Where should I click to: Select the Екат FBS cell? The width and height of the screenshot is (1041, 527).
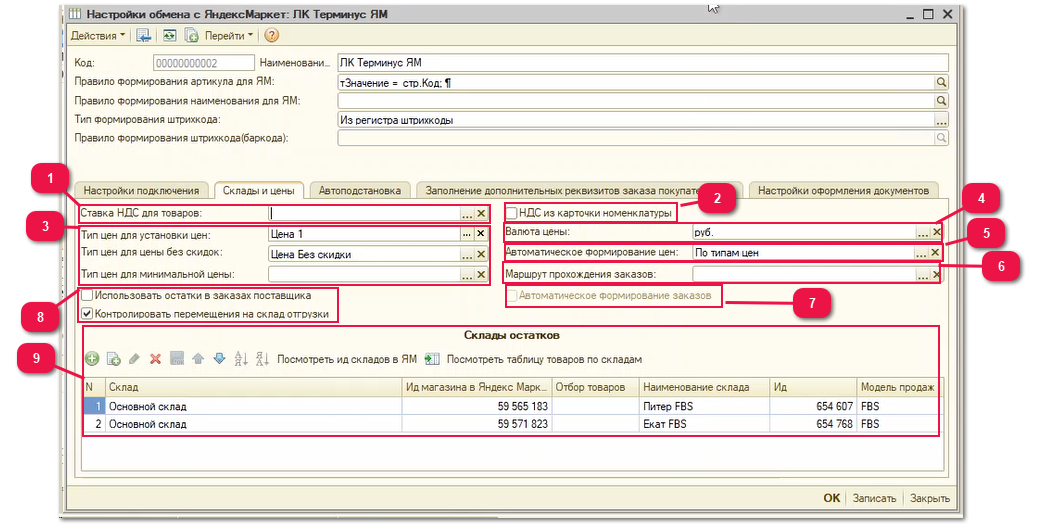point(704,423)
